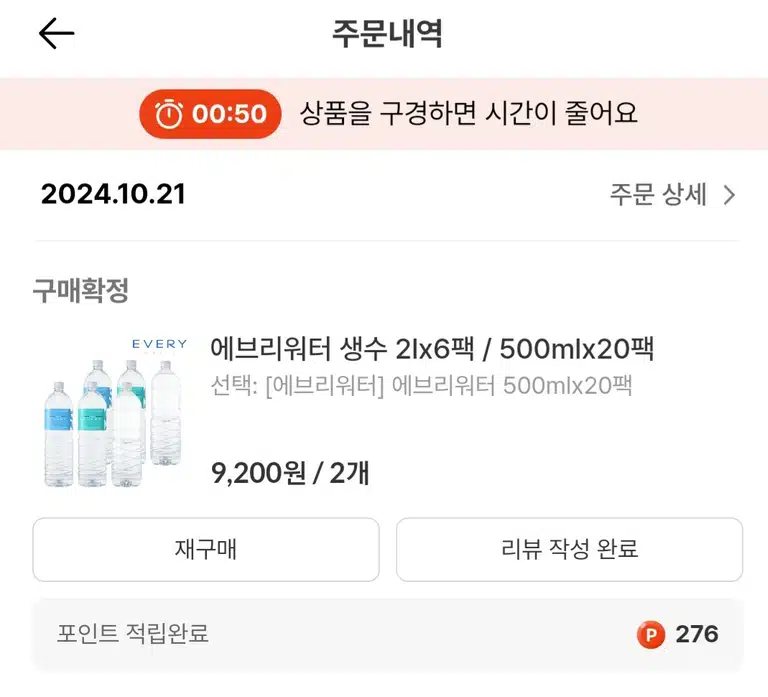Screen dimensions: 768x697
Task: Click the 276 points value
Action: point(697,634)
